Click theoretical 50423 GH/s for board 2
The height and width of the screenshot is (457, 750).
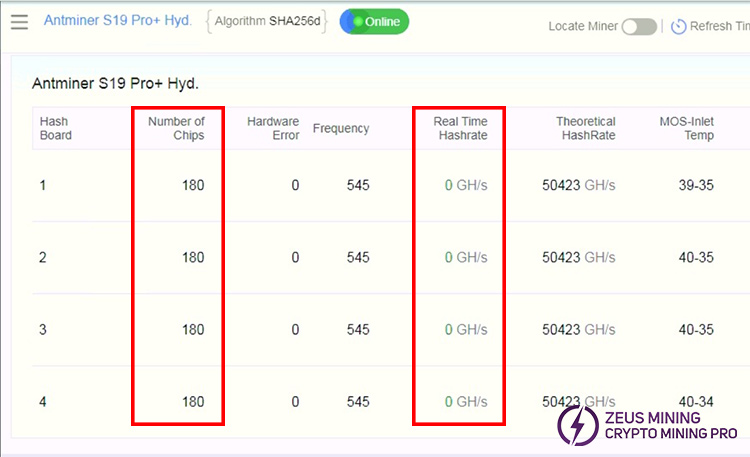click(578, 257)
